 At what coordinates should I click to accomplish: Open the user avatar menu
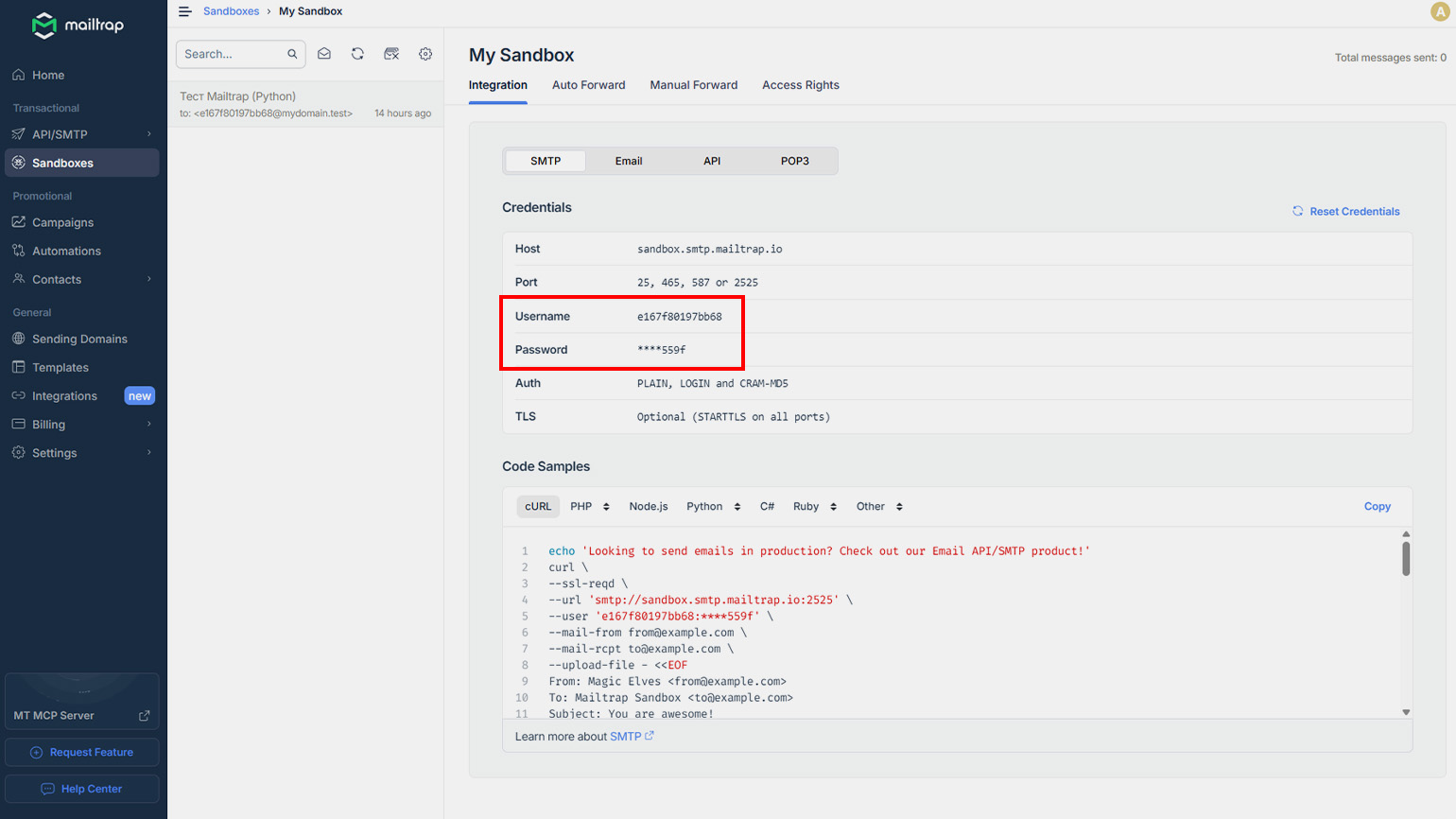click(x=1440, y=11)
